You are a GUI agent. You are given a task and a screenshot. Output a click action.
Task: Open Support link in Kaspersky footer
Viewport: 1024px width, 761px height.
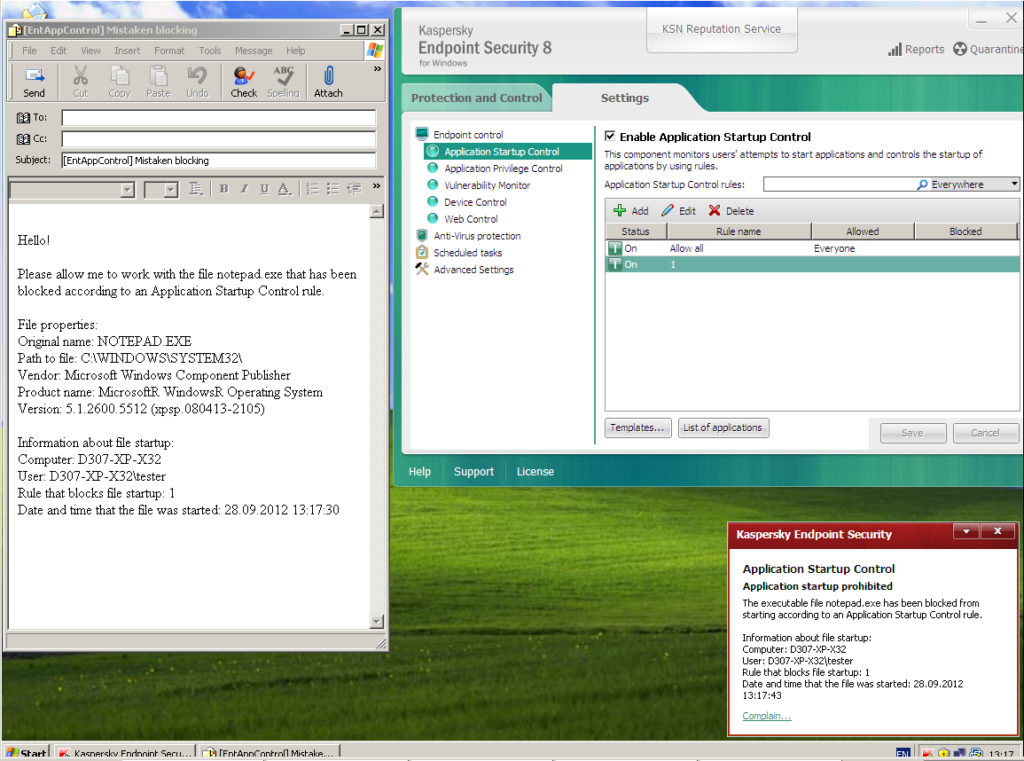[x=473, y=472]
